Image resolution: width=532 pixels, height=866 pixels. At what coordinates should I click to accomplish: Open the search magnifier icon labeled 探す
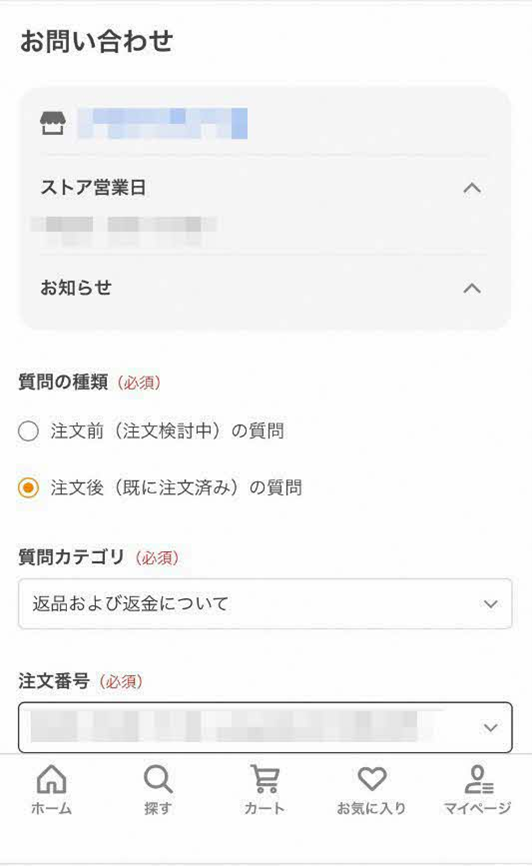(158, 779)
